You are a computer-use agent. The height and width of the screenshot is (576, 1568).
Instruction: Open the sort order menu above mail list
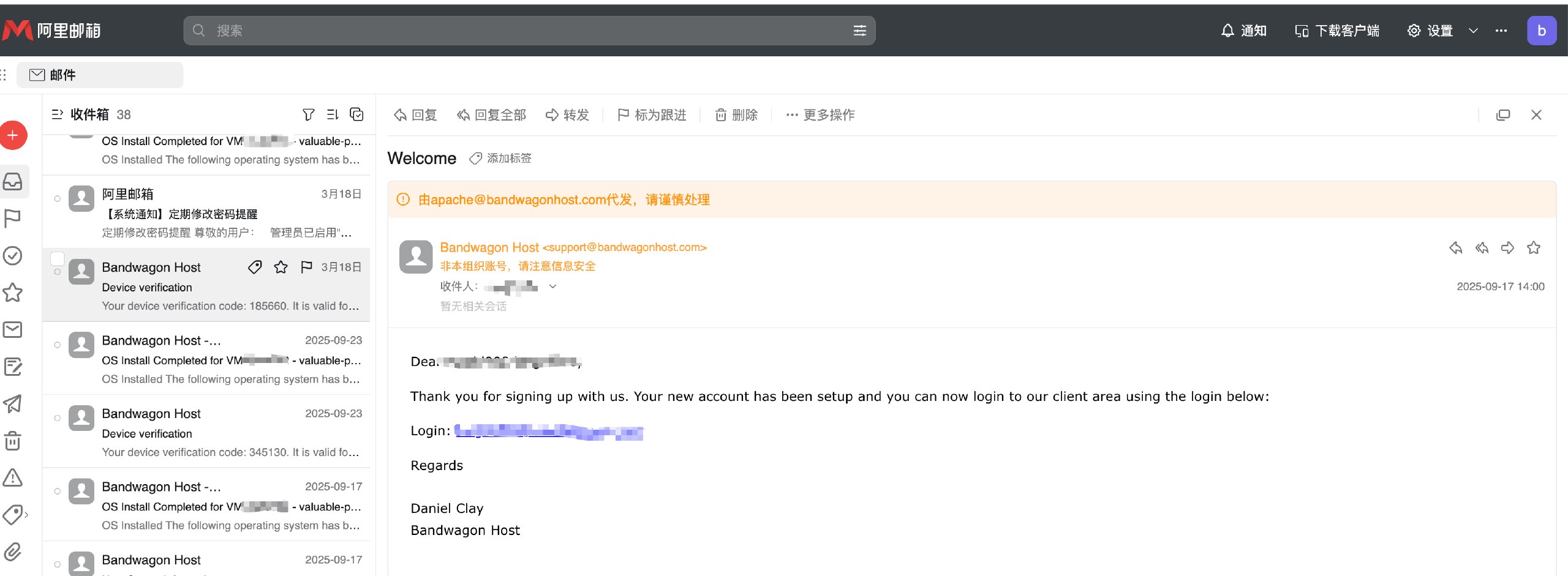click(x=333, y=114)
